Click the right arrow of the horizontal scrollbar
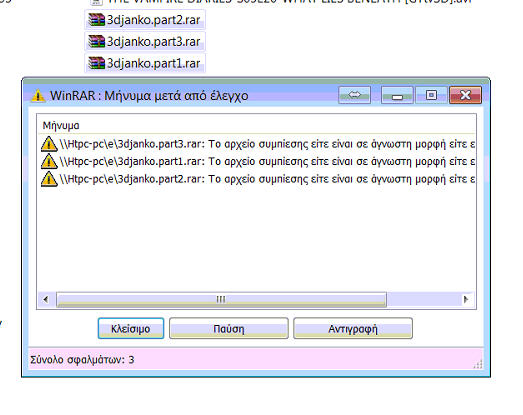 coord(466,299)
